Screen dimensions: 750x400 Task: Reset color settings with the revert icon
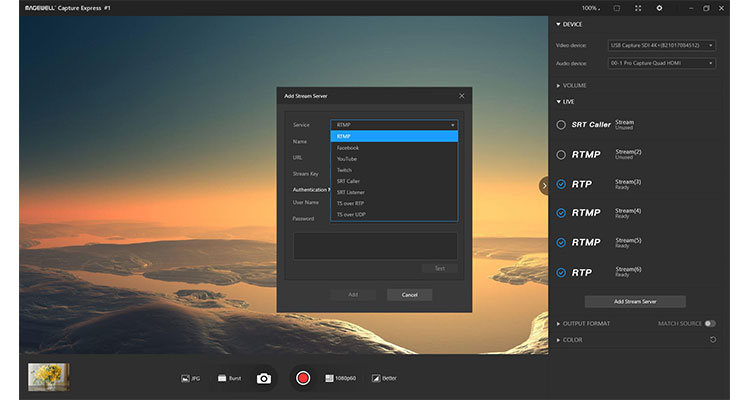coord(713,340)
